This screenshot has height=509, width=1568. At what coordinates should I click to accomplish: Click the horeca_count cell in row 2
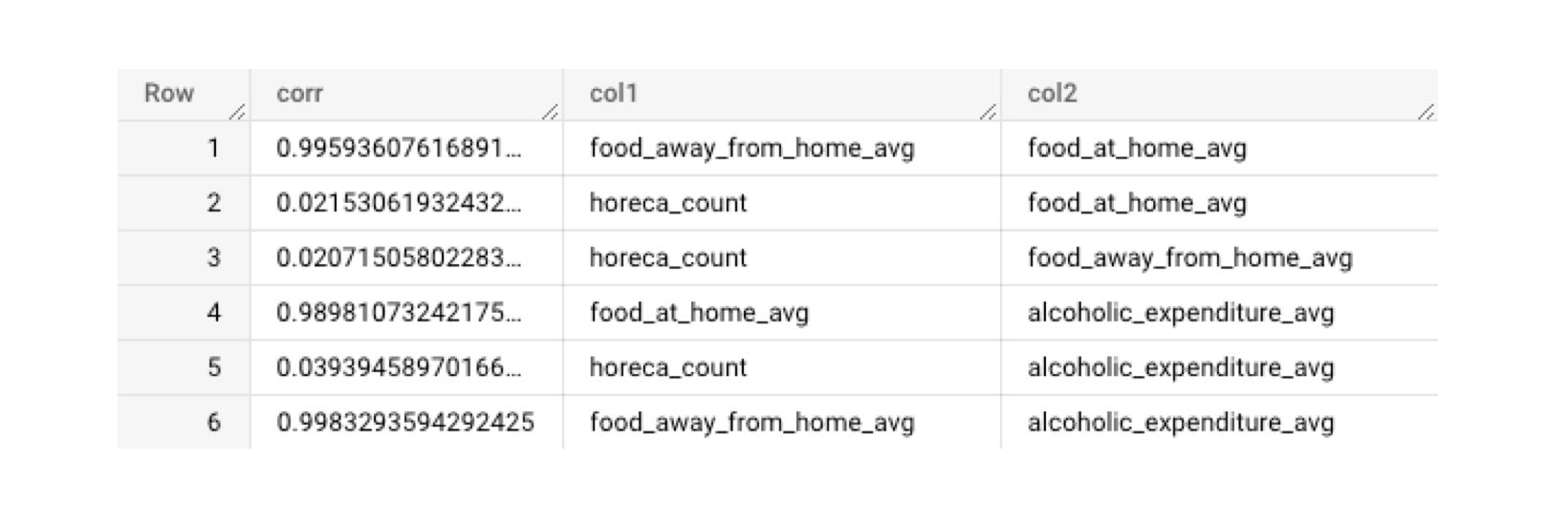coord(667,203)
